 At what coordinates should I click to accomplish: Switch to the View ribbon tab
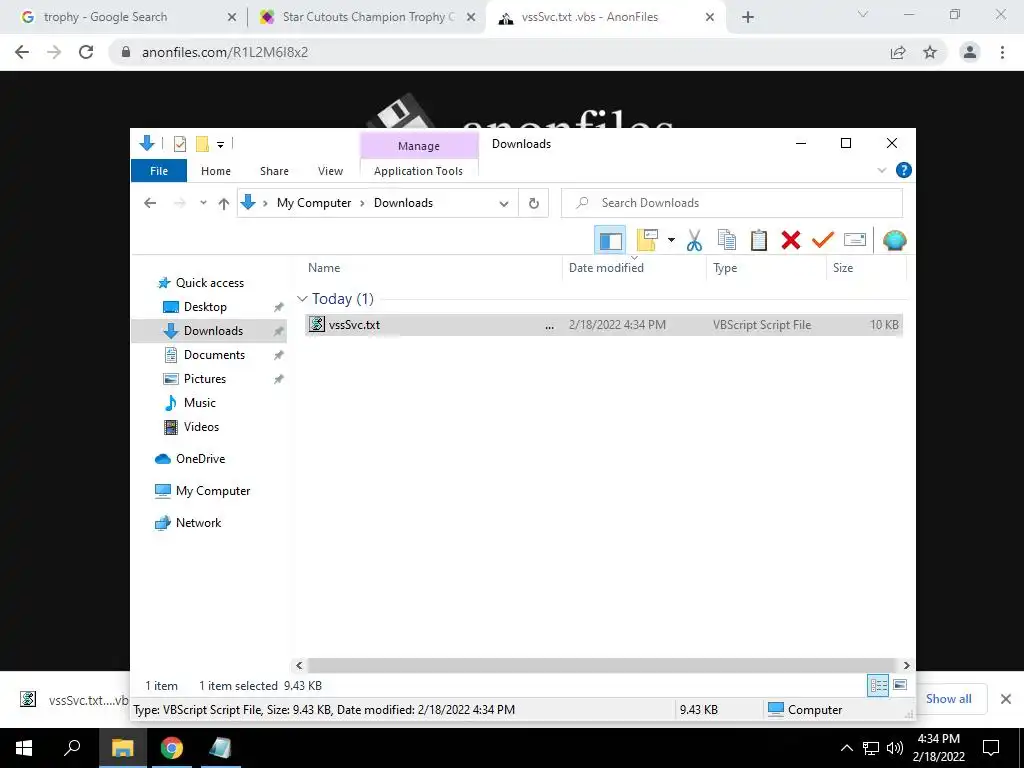pyautogui.click(x=330, y=171)
